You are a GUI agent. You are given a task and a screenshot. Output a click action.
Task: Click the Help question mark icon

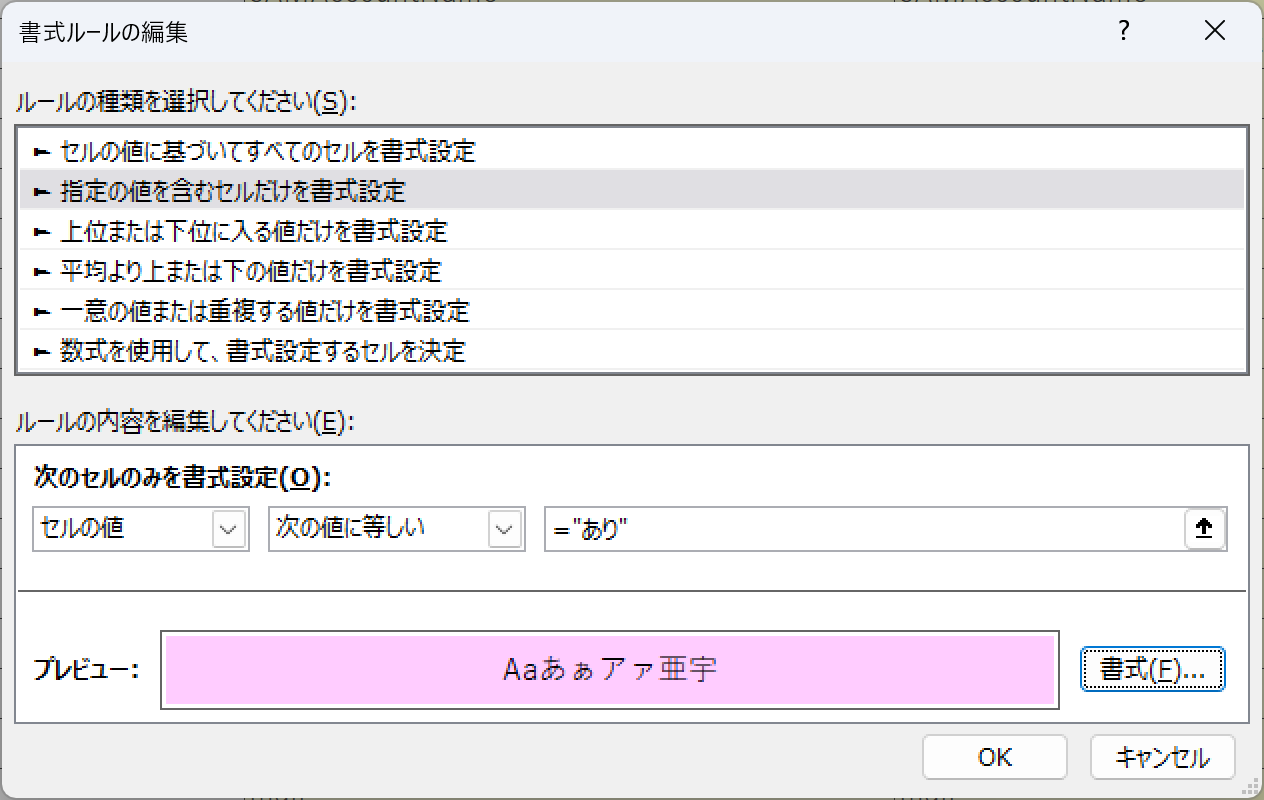pyautogui.click(x=1123, y=31)
